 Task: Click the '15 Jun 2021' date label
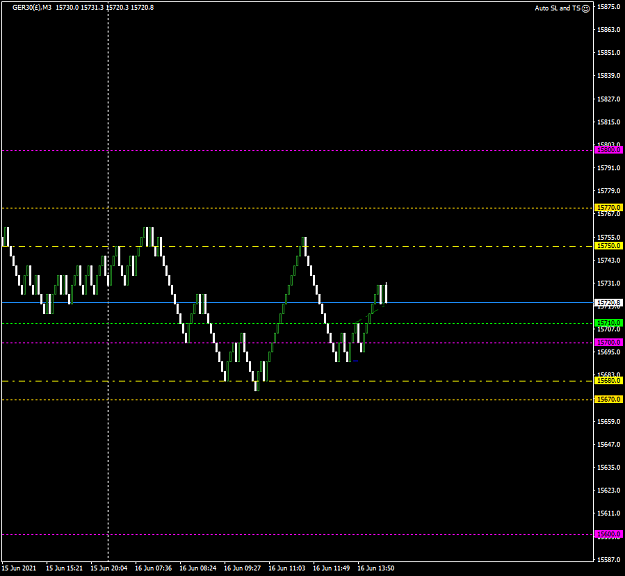(x=19, y=568)
